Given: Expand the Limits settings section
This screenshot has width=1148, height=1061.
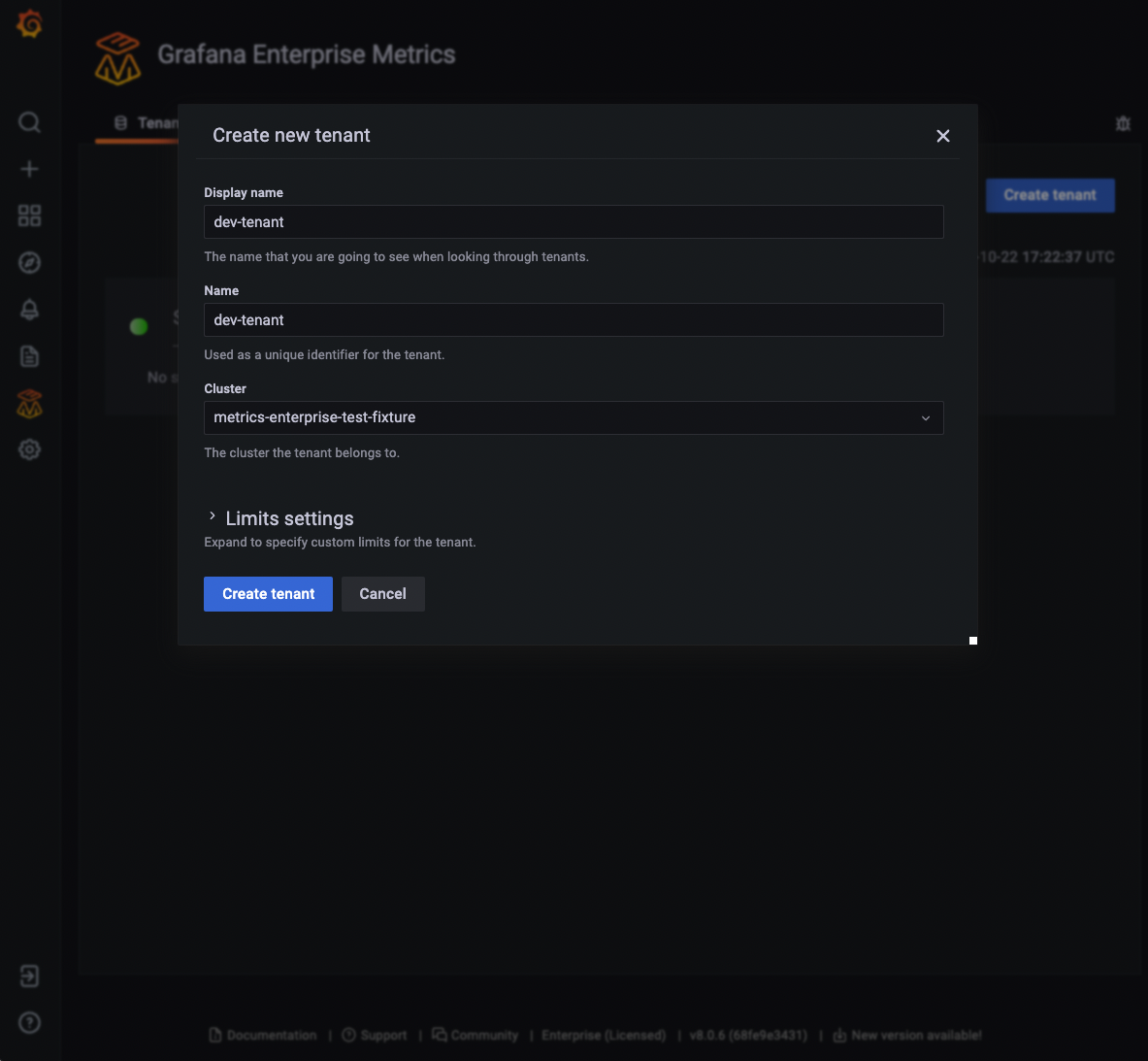Looking at the screenshot, I should pos(279,517).
